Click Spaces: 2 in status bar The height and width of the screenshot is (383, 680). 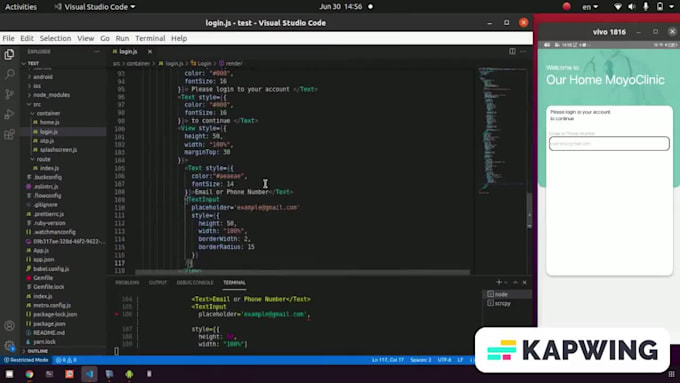tap(421, 360)
